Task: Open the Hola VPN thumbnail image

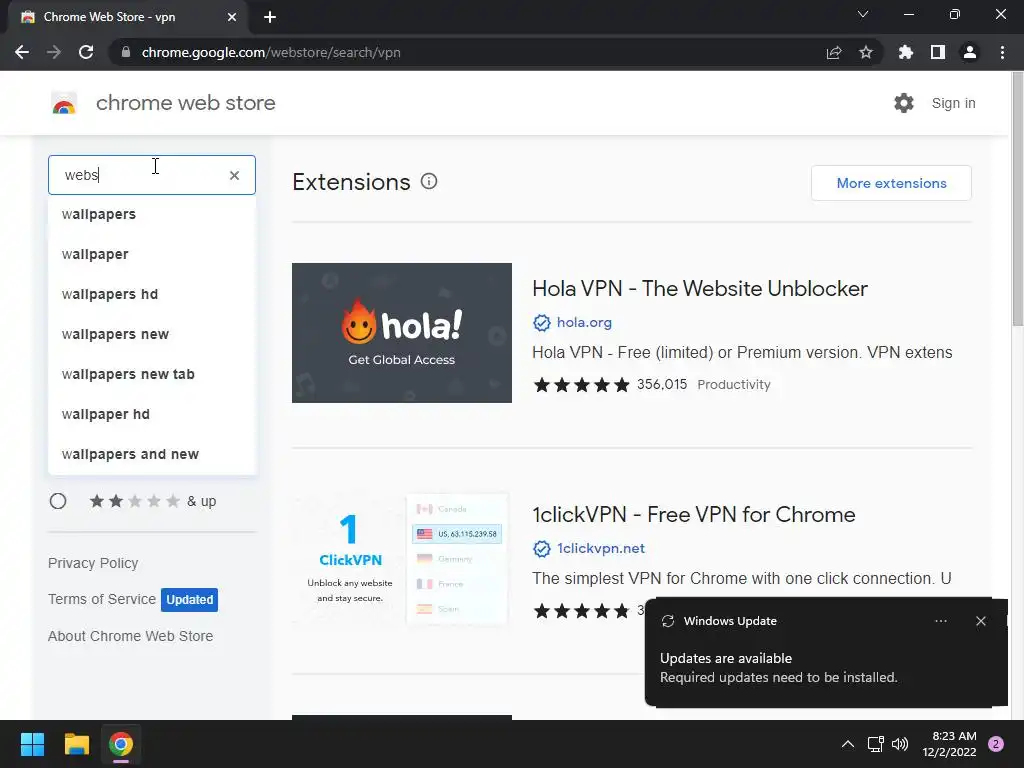Action: tap(402, 332)
